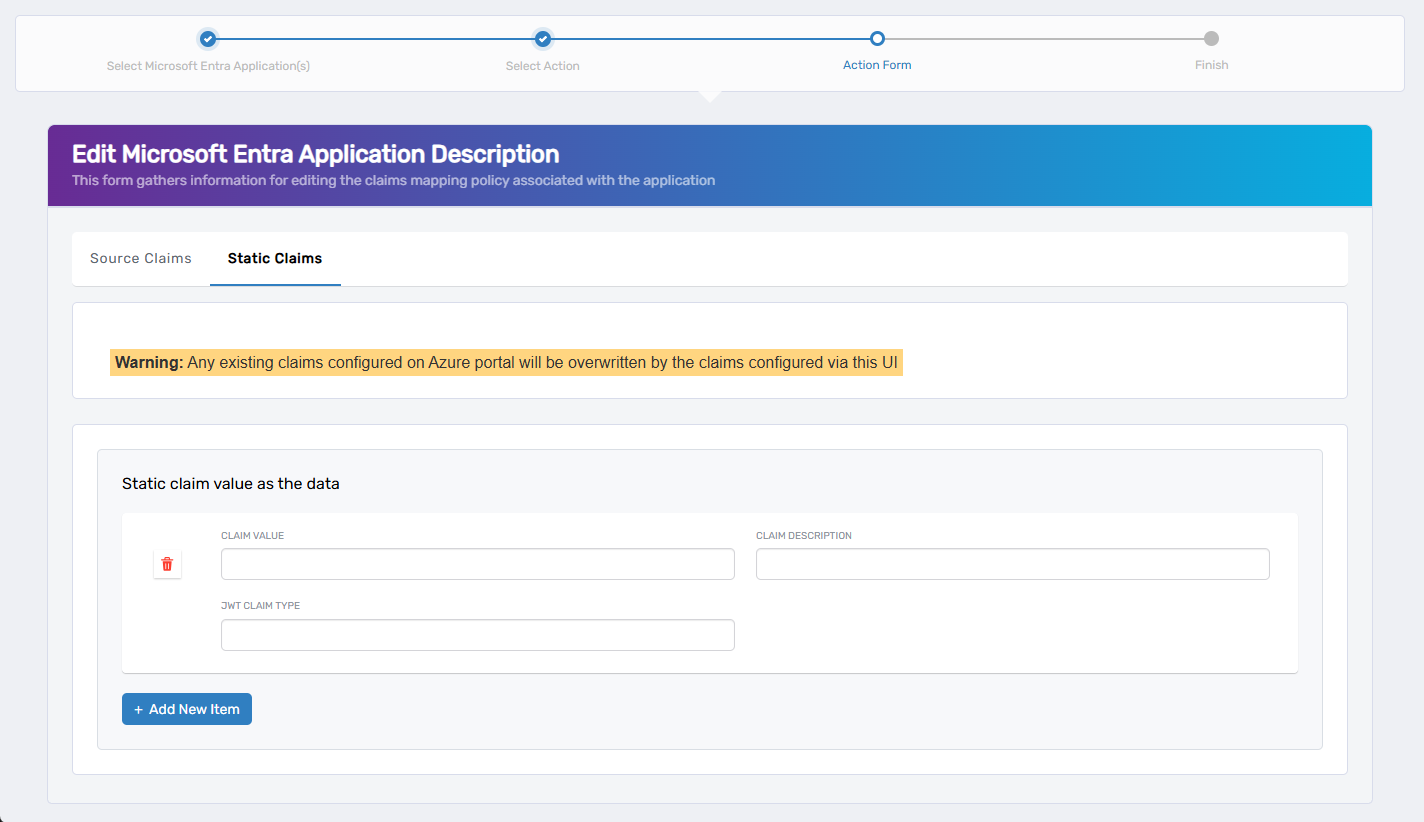The image size is (1424, 822).
Task: Delete the static claim using the trash icon
Action: pos(167,564)
